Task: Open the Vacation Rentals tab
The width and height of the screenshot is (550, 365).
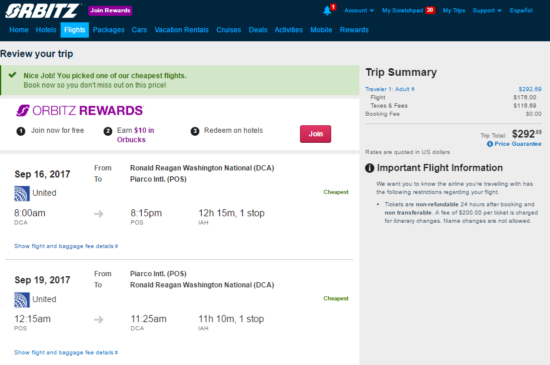Action: point(181,30)
